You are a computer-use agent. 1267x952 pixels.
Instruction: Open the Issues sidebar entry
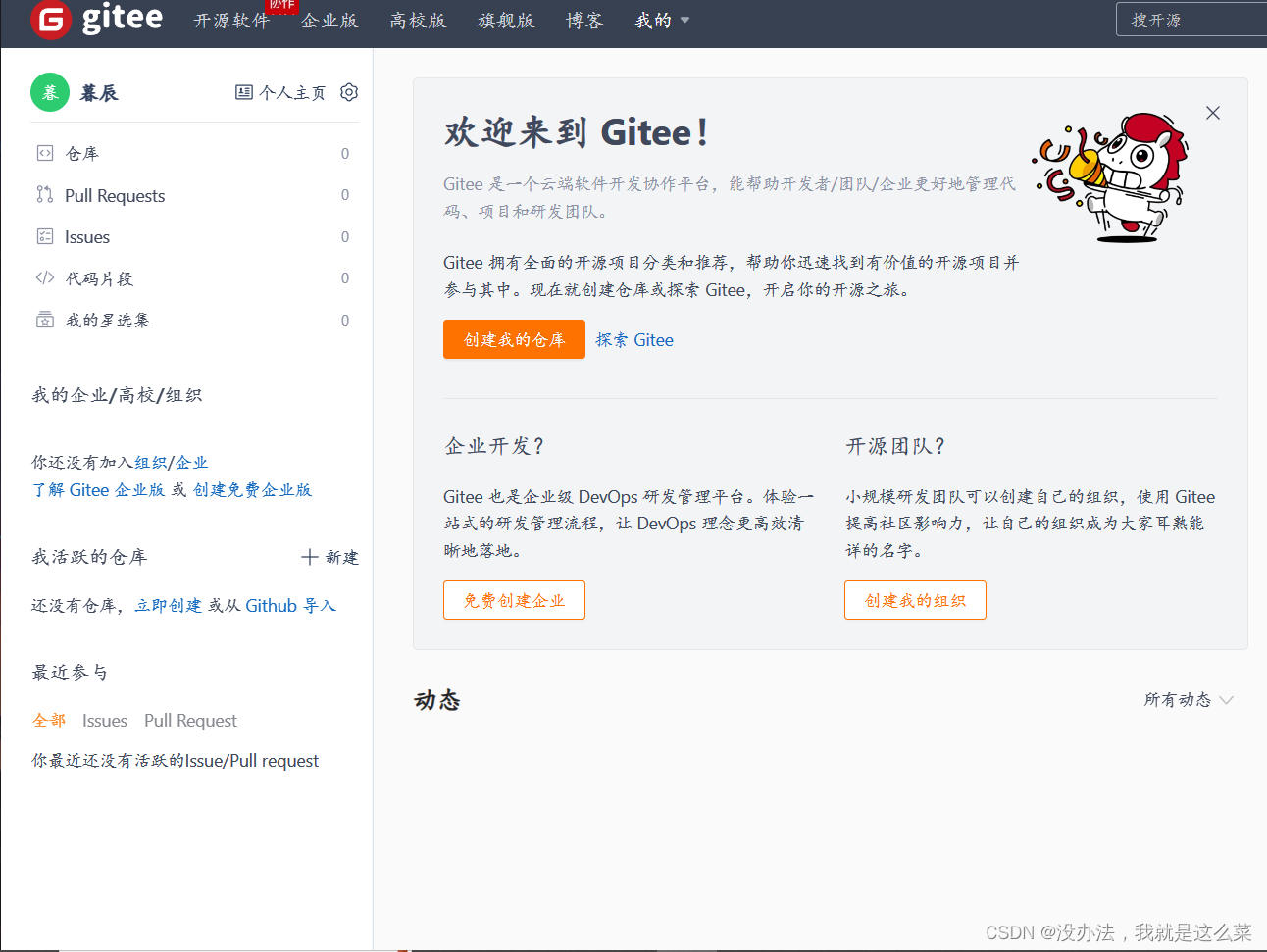coord(195,236)
